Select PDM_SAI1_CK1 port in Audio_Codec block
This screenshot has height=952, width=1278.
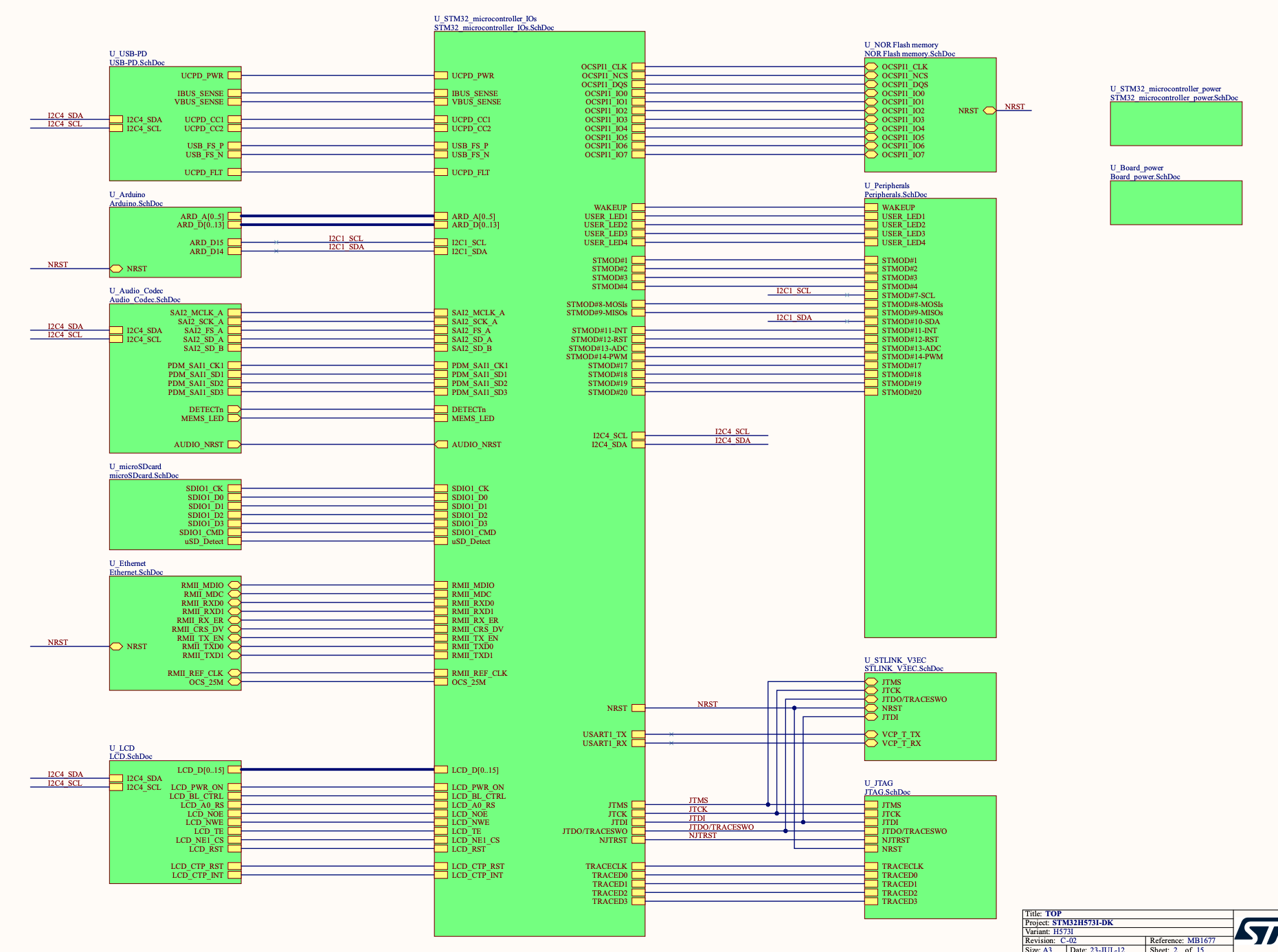point(234,365)
